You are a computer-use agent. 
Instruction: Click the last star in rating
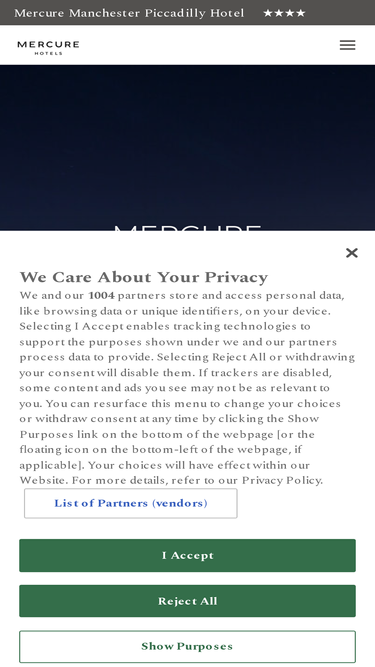pos(301,13)
